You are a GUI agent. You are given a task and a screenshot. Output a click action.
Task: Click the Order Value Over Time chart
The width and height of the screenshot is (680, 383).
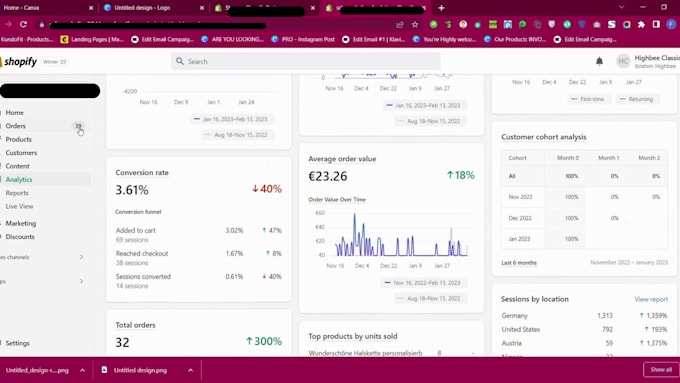coord(392,236)
